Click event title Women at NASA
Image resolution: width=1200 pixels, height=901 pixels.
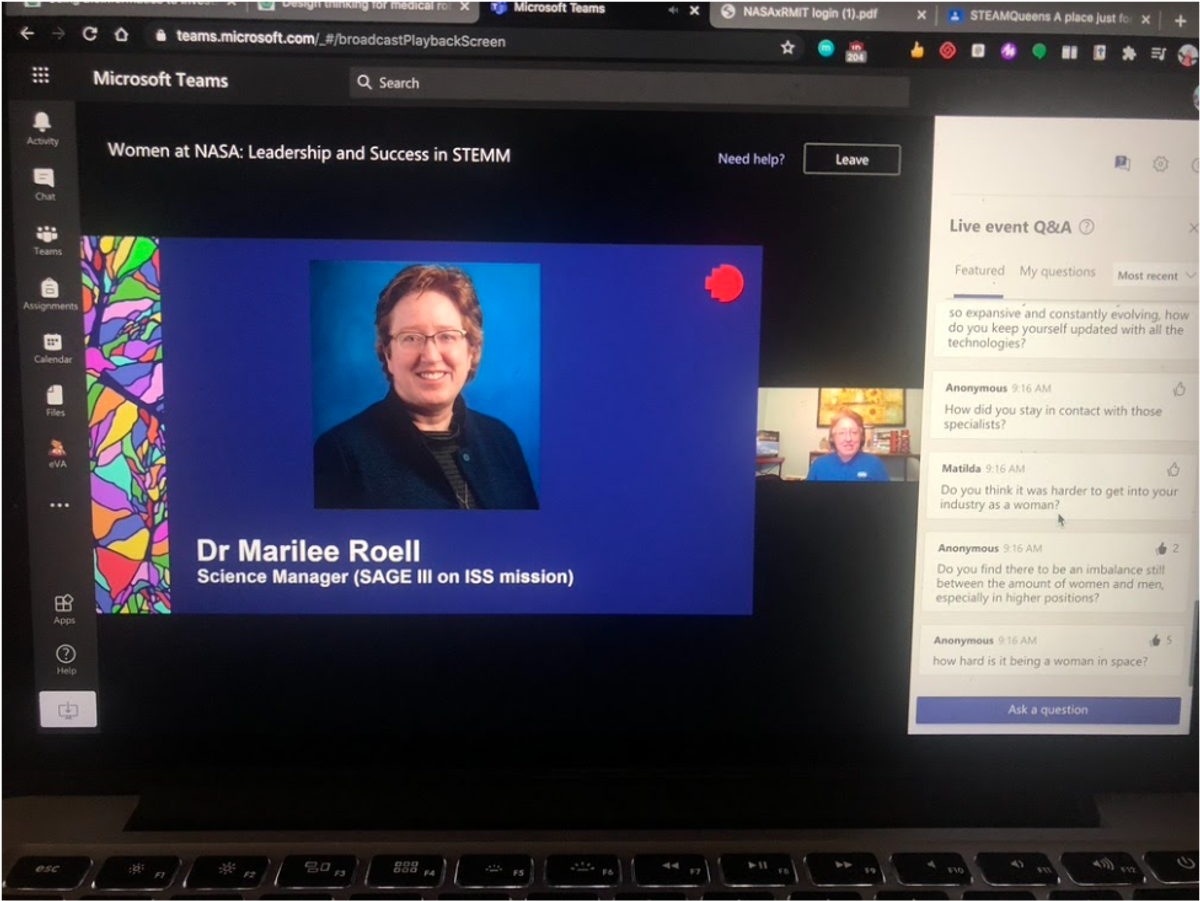[x=309, y=154]
